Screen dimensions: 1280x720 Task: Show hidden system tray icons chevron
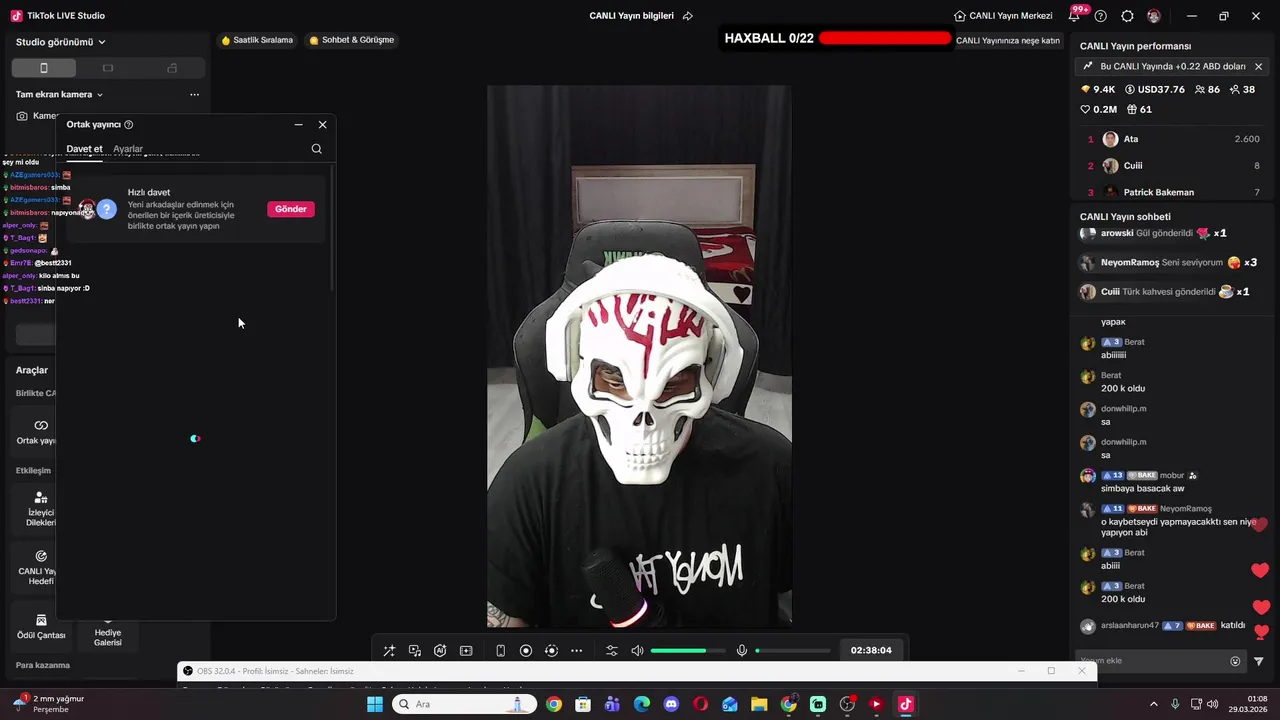1153,704
